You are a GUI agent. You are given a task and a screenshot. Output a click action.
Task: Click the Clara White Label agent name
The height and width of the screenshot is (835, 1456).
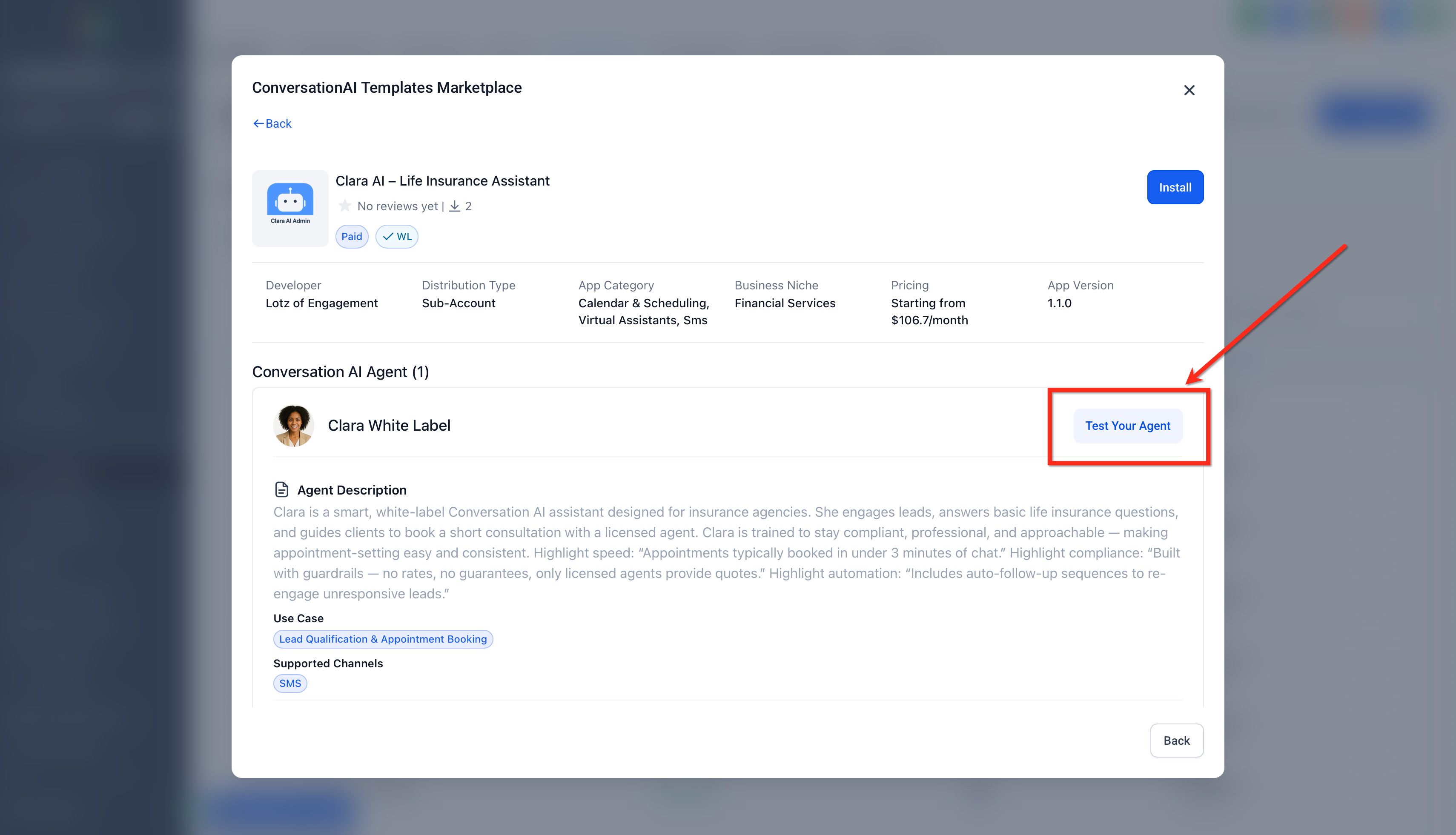pyautogui.click(x=389, y=426)
